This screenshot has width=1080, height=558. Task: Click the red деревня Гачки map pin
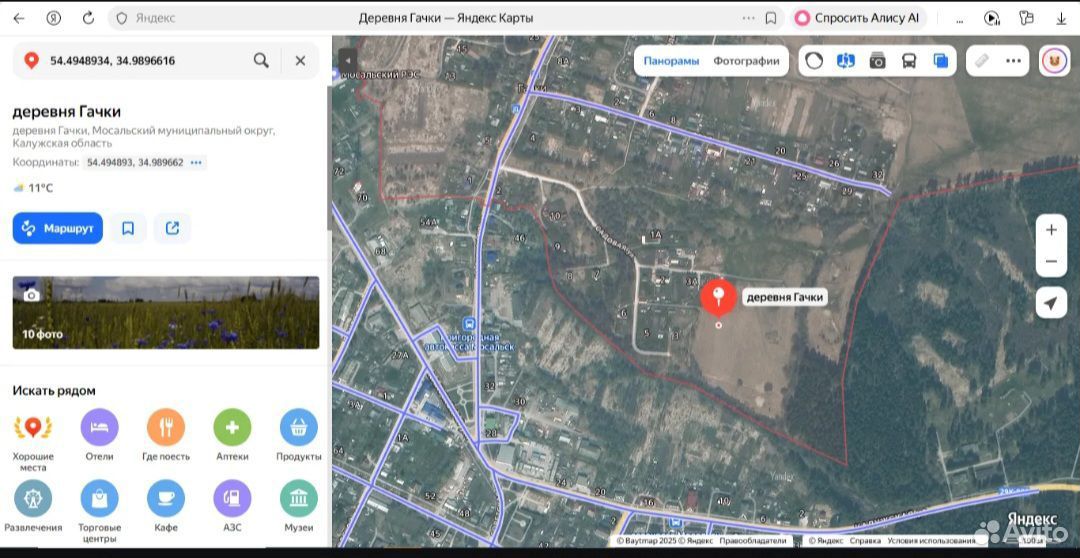pyautogui.click(x=718, y=298)
